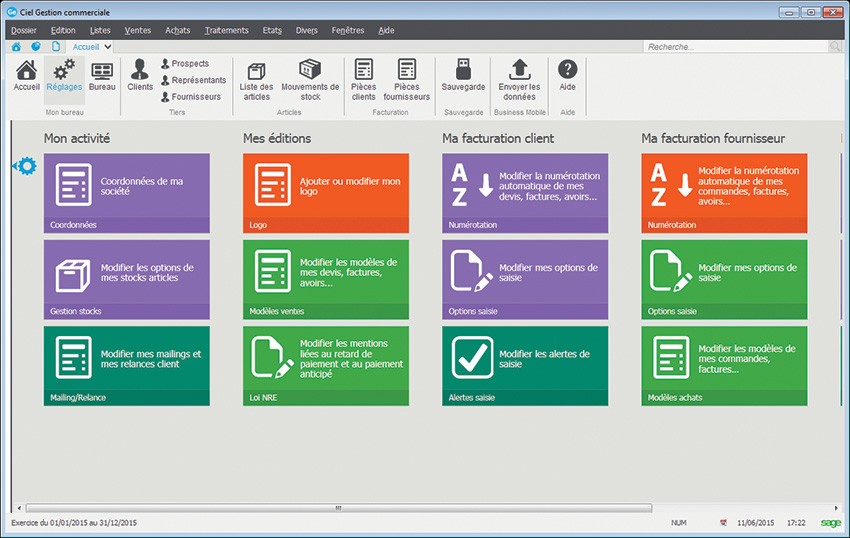Expand the Accueil dropdown arrow
The width and height of the screenshot is (850, 538).
click(x=107, y=46)
